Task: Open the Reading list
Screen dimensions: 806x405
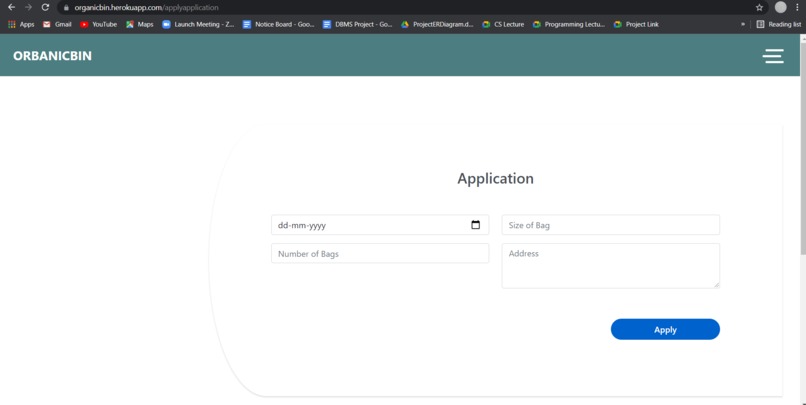Action: pyautogui.click(x=778, y=24)
